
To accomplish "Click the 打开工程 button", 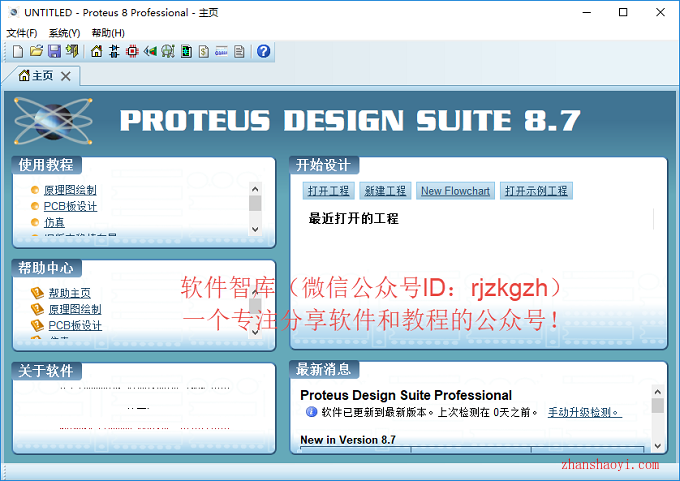I will [x=328, y=191].
